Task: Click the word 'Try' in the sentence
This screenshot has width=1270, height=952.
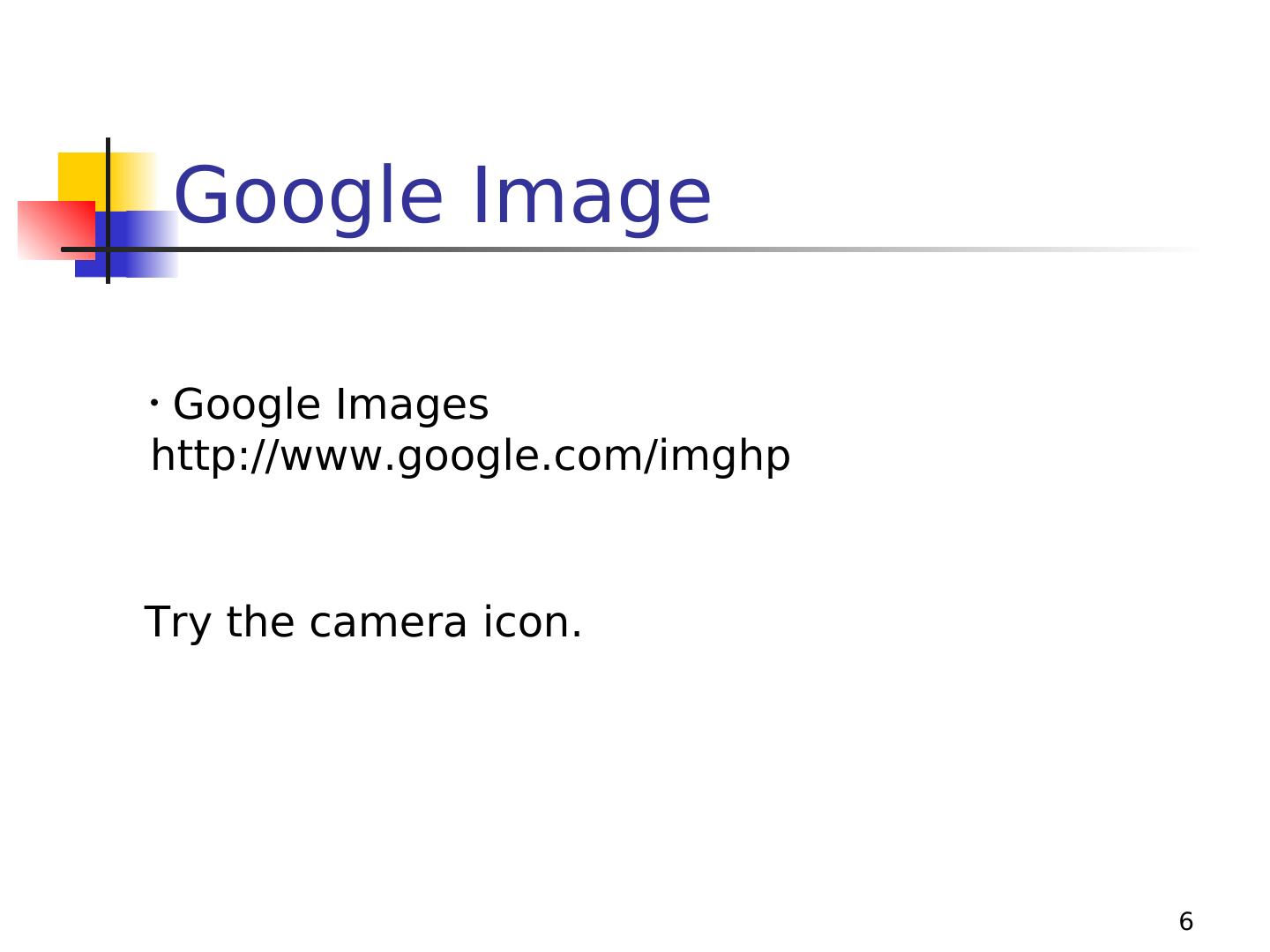Action: [x=178, y=622]
